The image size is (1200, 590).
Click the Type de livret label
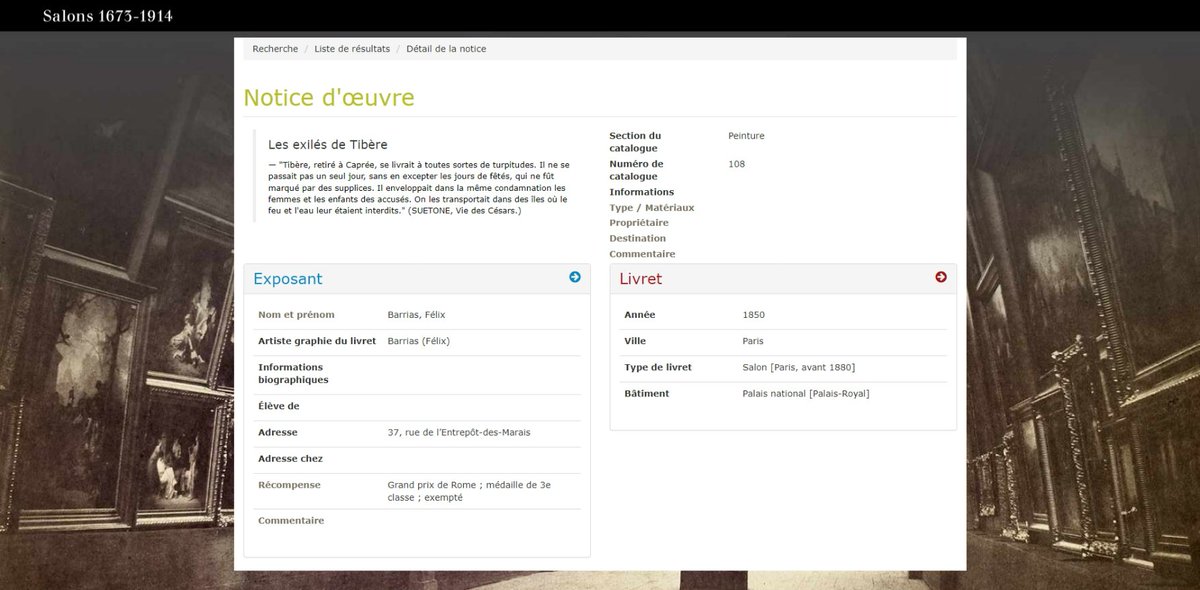click(658, 367)
